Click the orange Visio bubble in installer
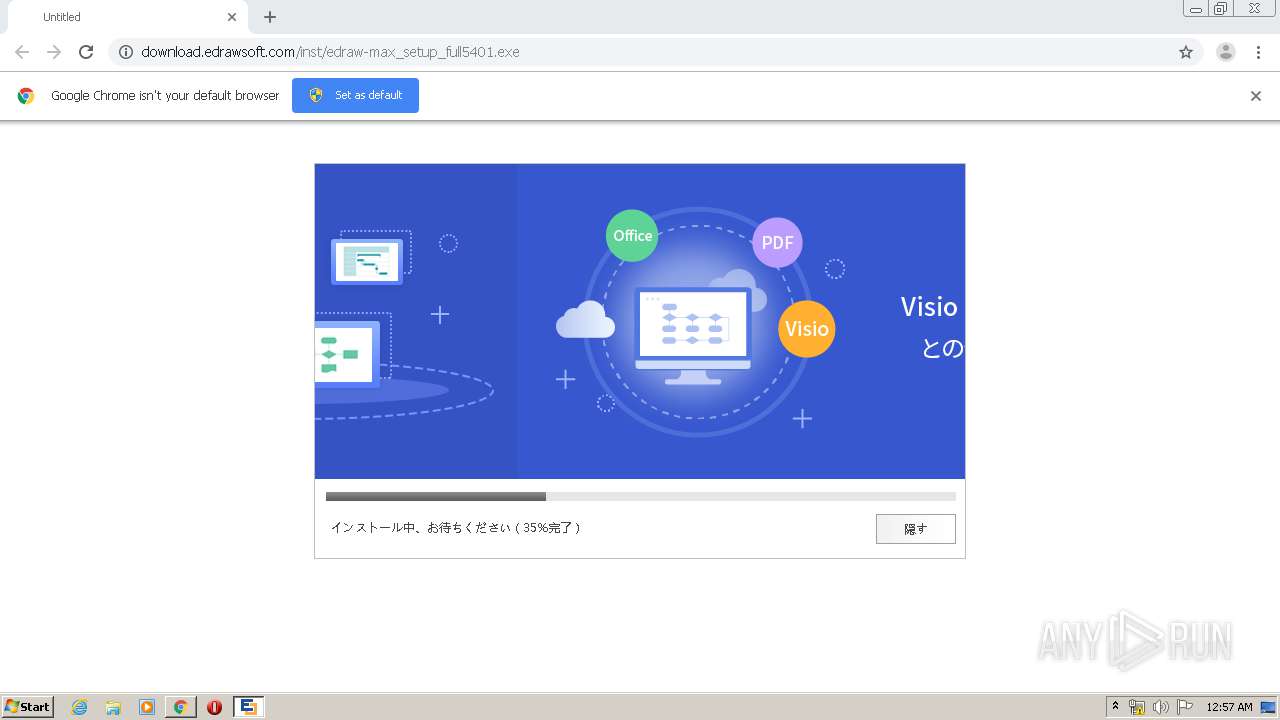1280x720 pixels. [806, 329]
